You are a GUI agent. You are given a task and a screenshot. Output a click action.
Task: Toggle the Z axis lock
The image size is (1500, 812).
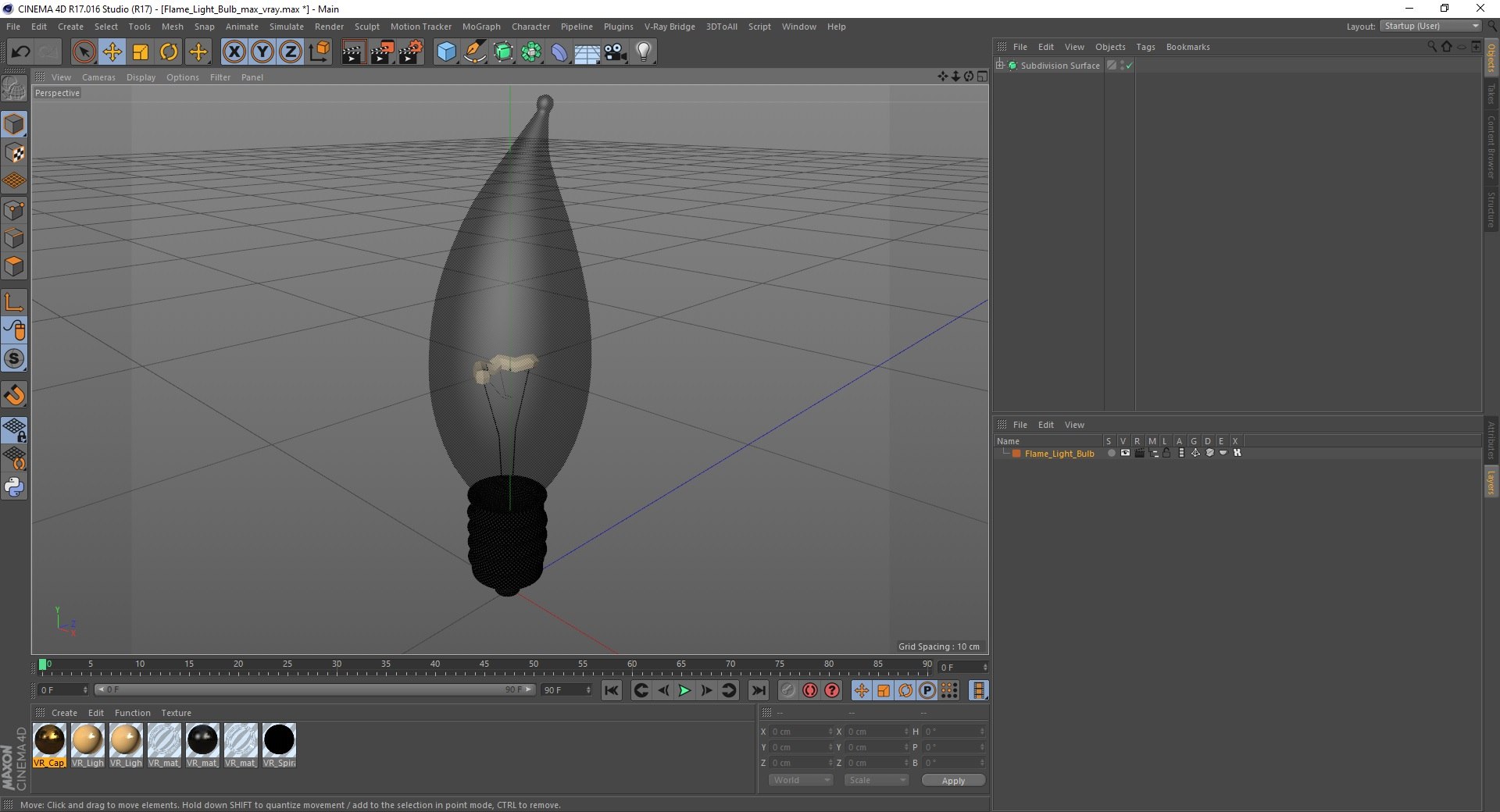coord(291,52)
